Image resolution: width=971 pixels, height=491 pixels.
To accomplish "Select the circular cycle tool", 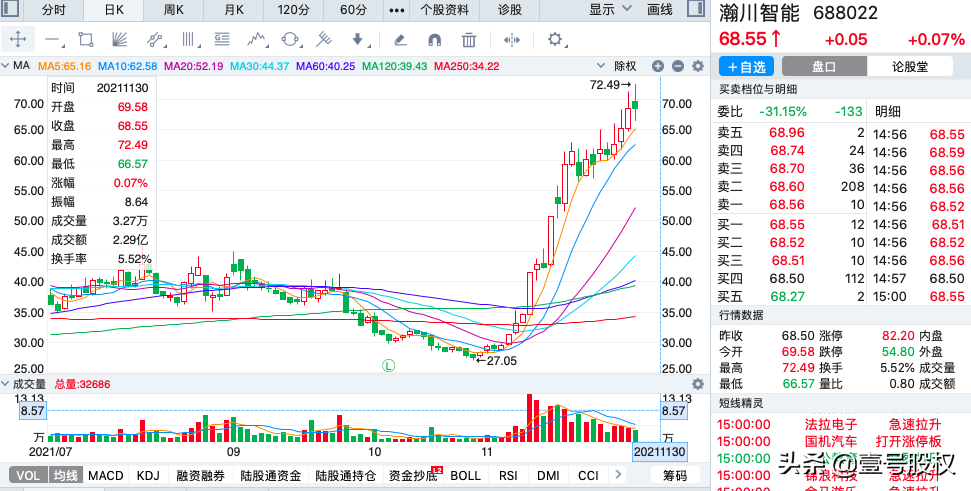I will point(290,40).
